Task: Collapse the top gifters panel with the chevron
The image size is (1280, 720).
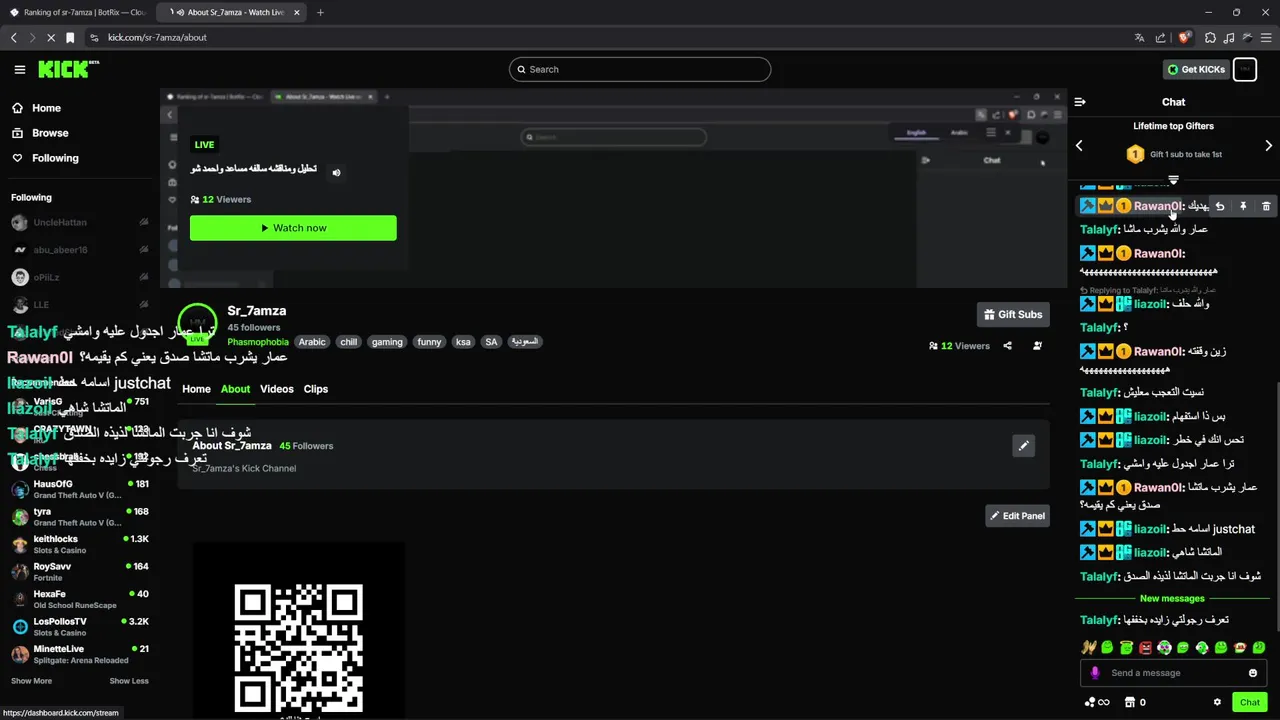Action: coord(1173,180)
